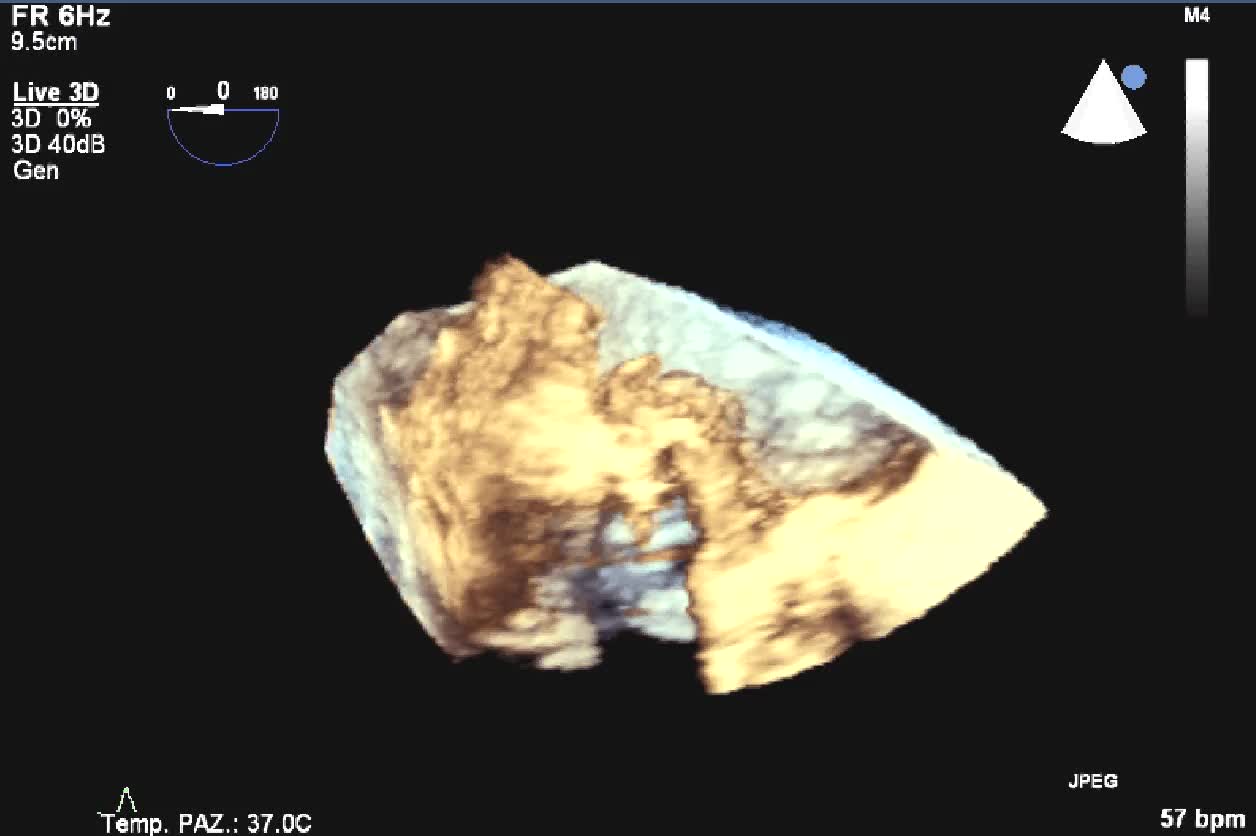
Task: Select the underlined Live 3D mode label
Action: (56, 93)
